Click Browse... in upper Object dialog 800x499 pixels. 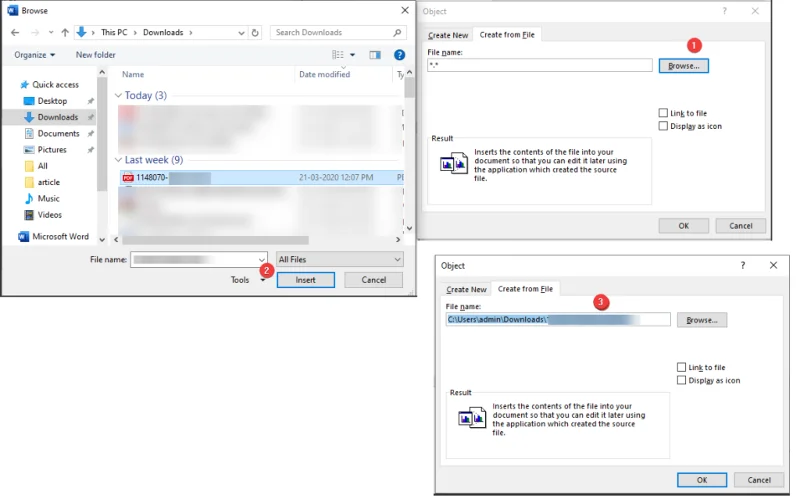coord(684,66)
